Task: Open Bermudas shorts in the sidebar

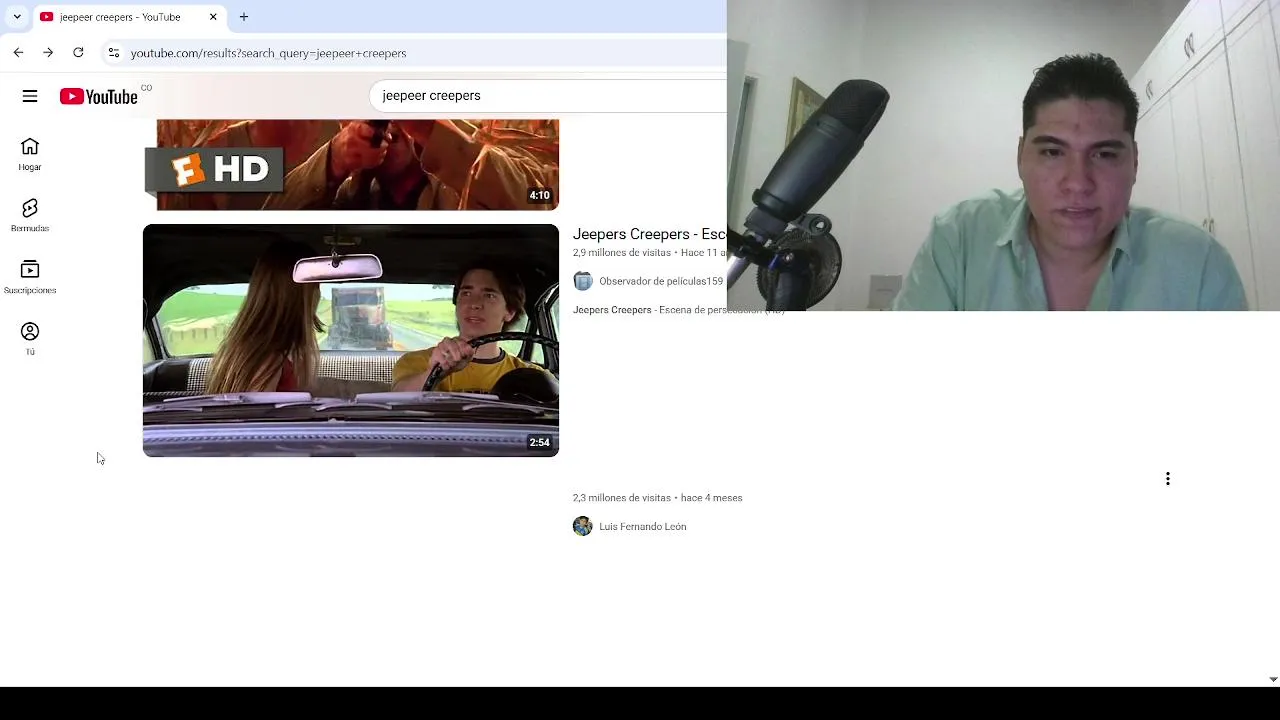Action: pyautogui.click(x=30, y=215)
